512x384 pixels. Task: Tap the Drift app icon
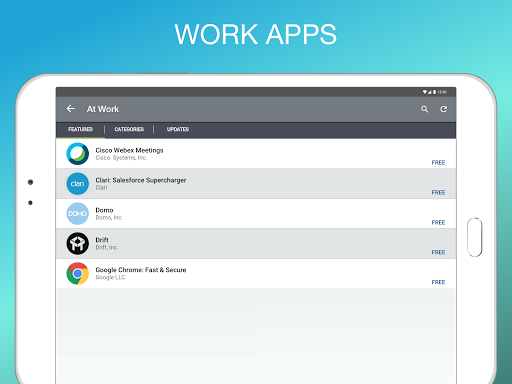(x=78, y=244)
